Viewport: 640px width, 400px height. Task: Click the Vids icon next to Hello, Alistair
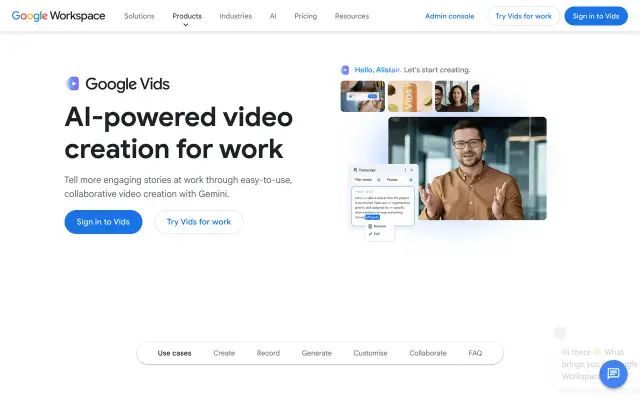coord(345,70)
